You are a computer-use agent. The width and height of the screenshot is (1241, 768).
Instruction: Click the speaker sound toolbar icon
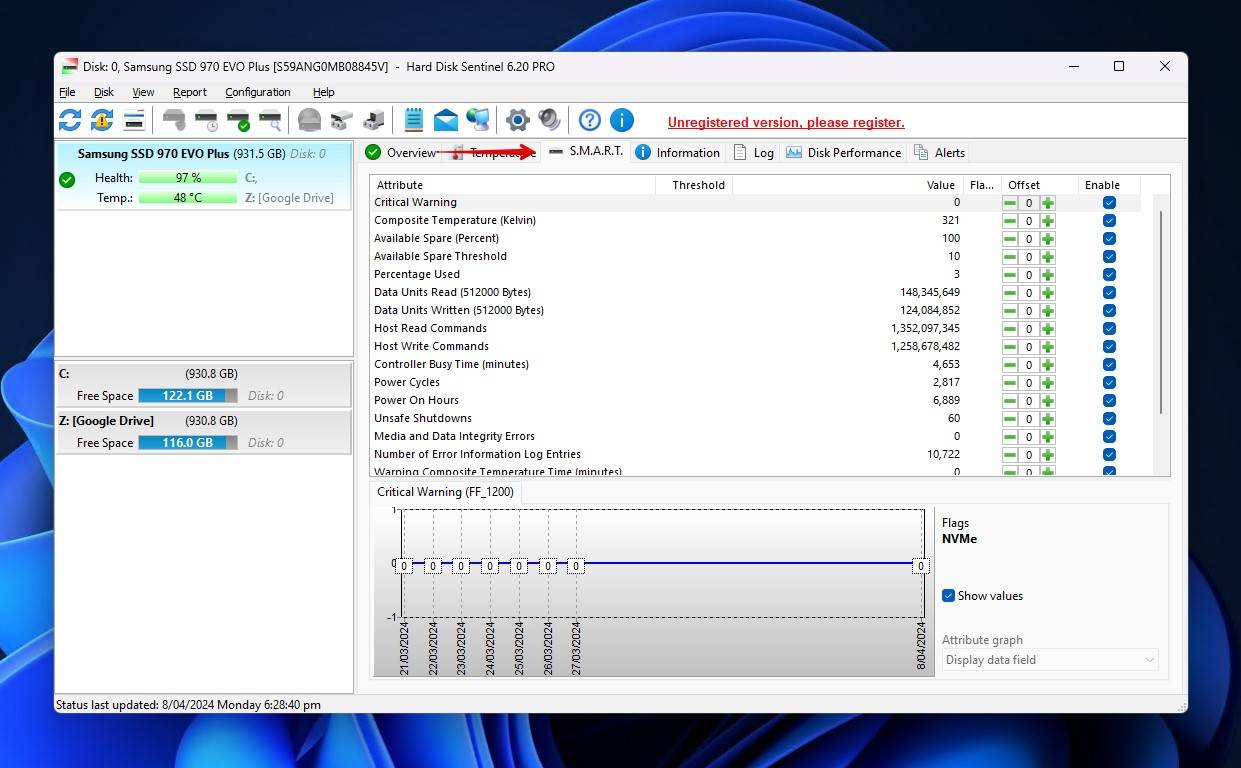point(549,121)
